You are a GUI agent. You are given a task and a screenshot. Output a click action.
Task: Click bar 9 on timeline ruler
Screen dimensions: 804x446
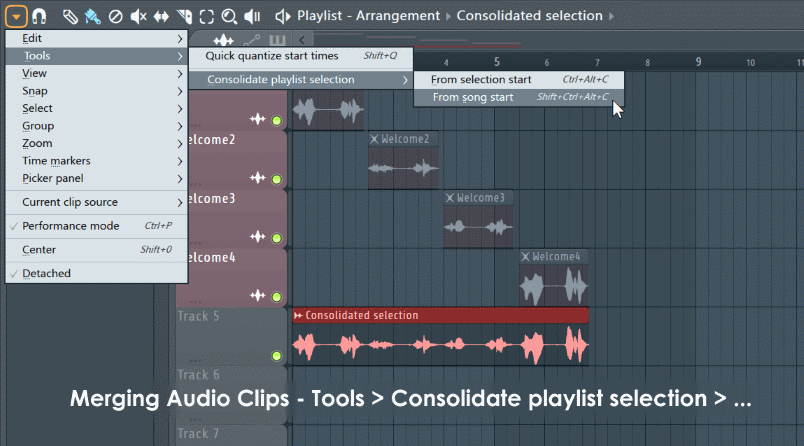coord(698,62)
